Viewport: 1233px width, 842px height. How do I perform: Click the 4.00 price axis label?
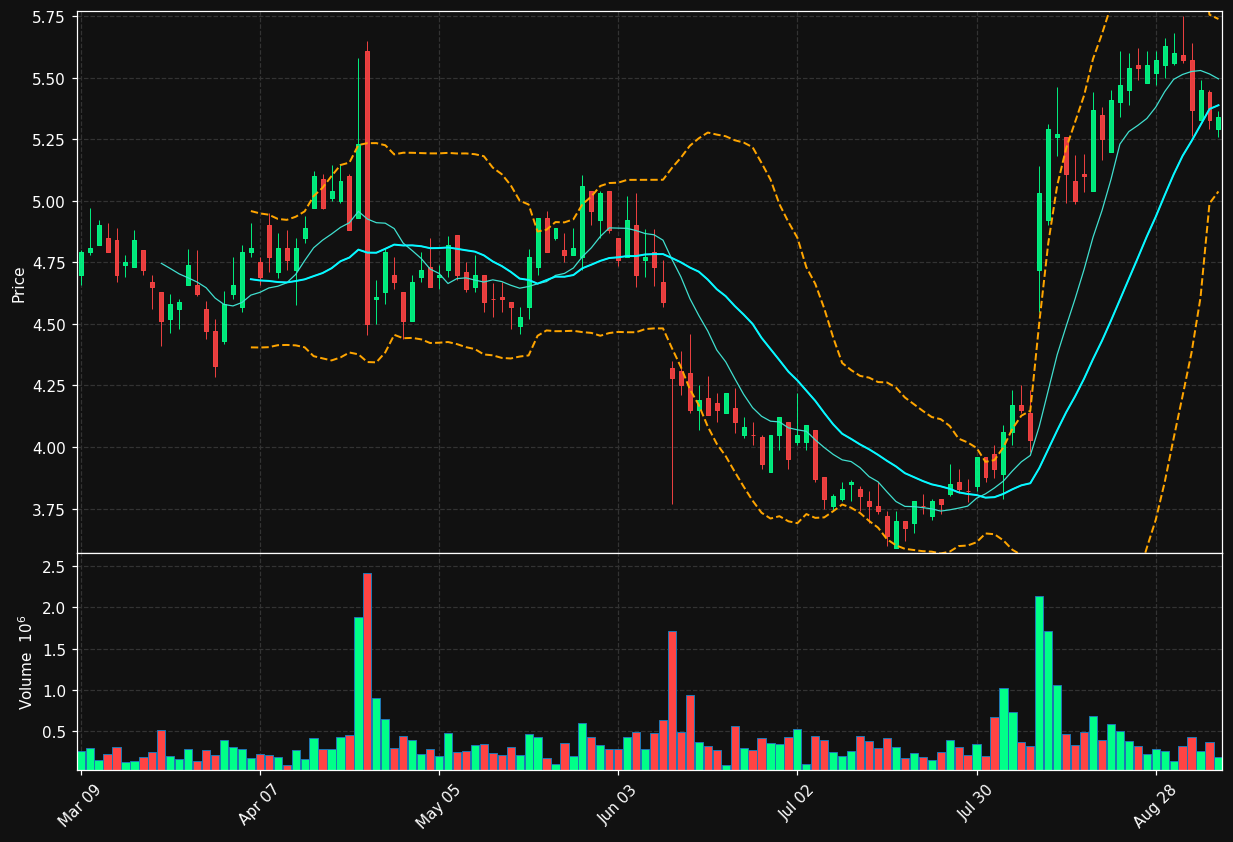pos(50,448)
